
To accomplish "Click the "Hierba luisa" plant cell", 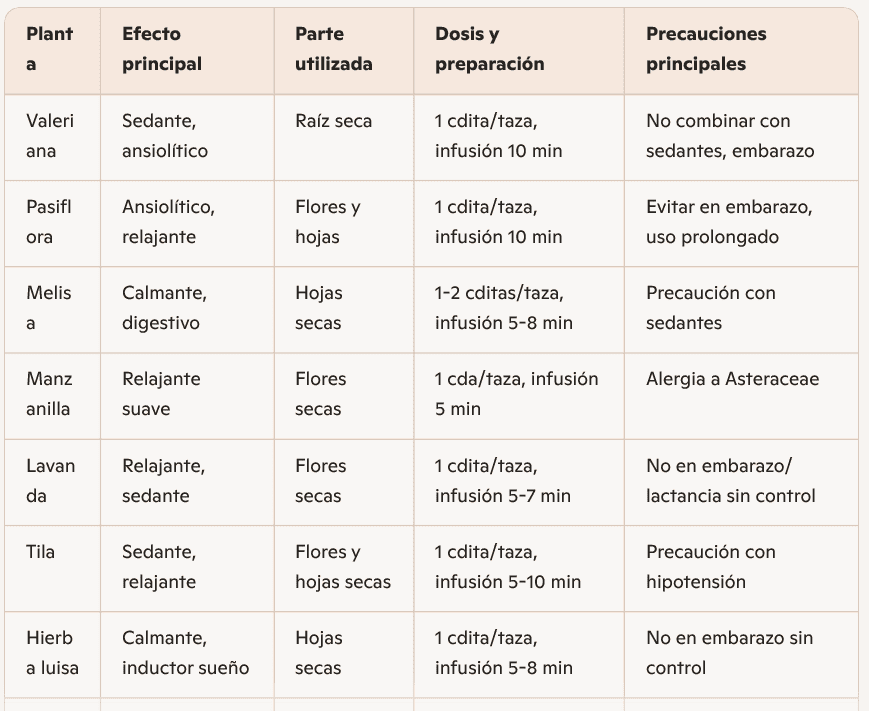I will [x=52, y=653].
